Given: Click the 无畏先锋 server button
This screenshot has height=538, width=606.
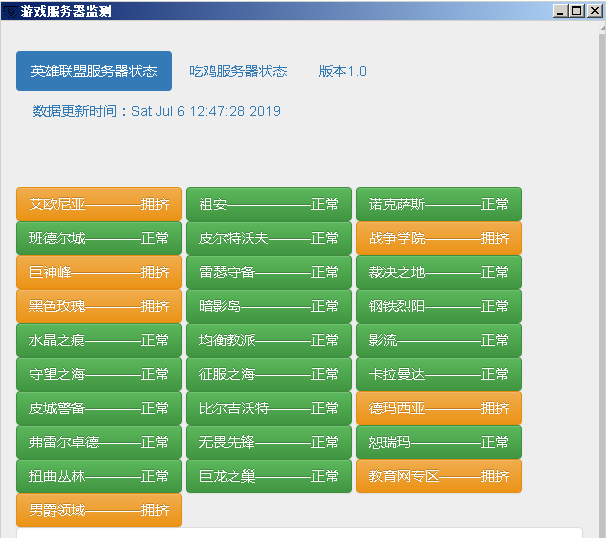Looking at the screenshot, I should tap(269, 442).
